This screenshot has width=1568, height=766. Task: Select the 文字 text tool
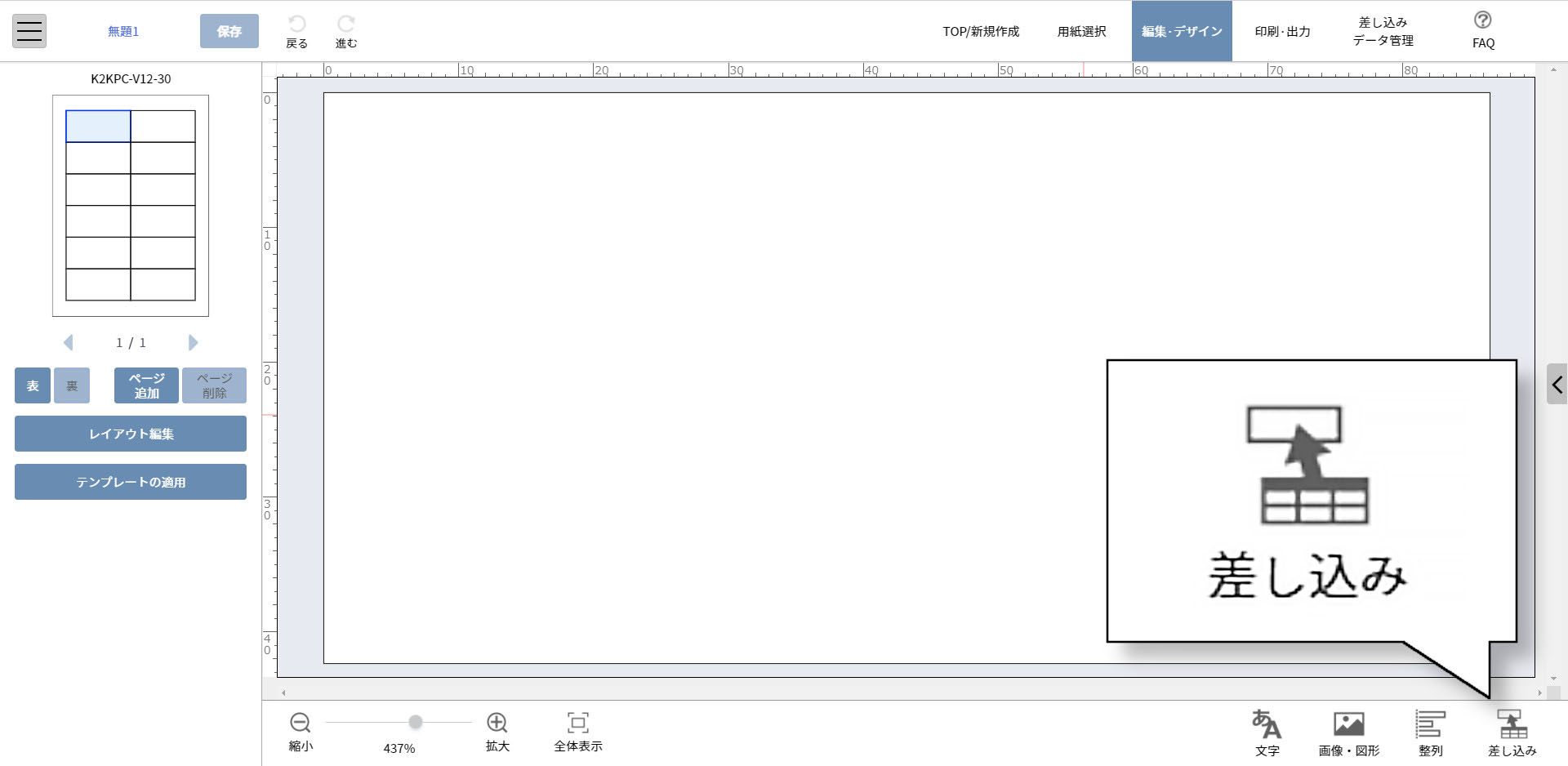click(x=1267, y=724)
